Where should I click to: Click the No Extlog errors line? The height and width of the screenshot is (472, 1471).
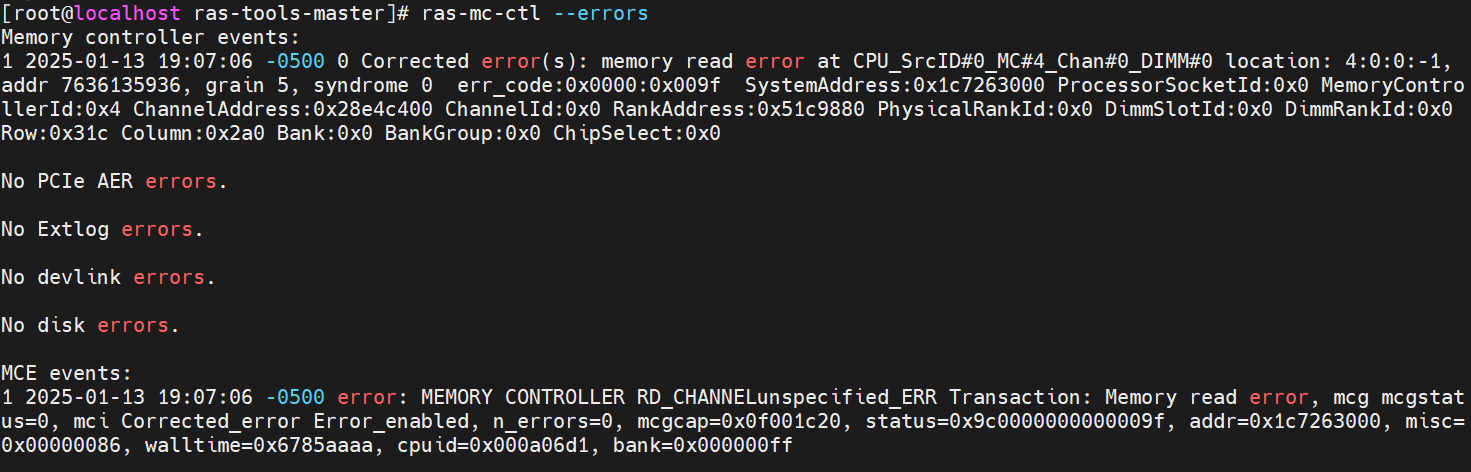point(102,229)
